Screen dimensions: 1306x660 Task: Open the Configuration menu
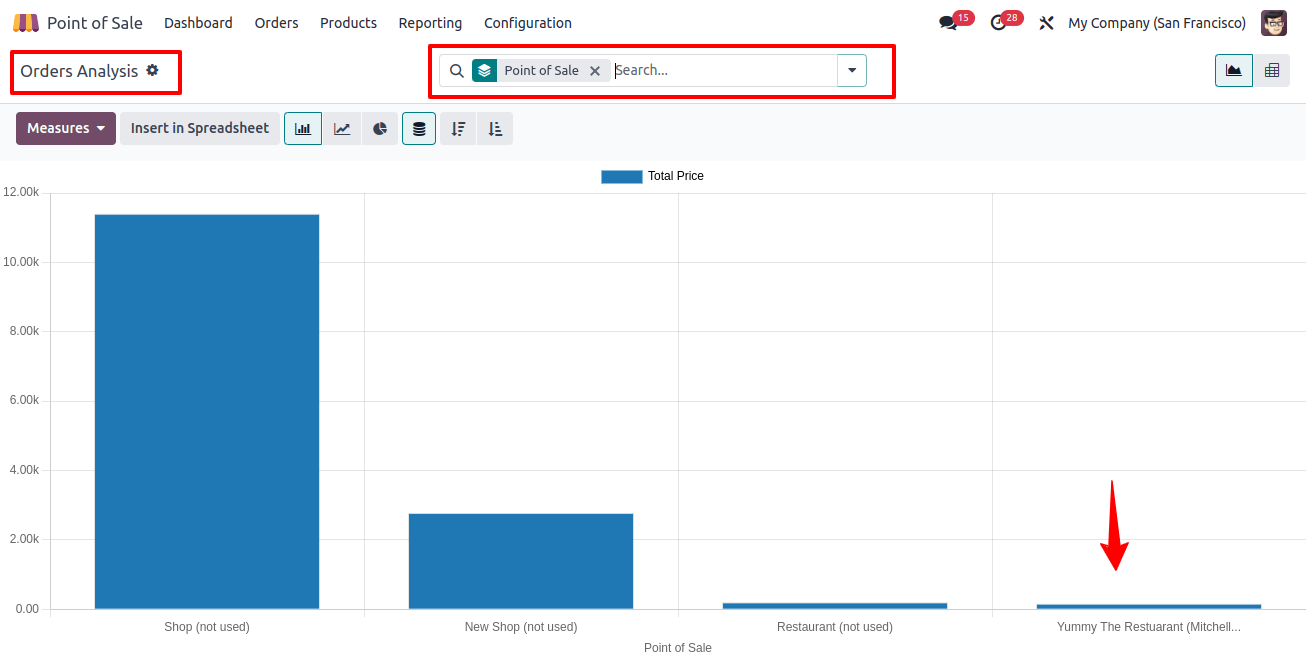point(528,23)
